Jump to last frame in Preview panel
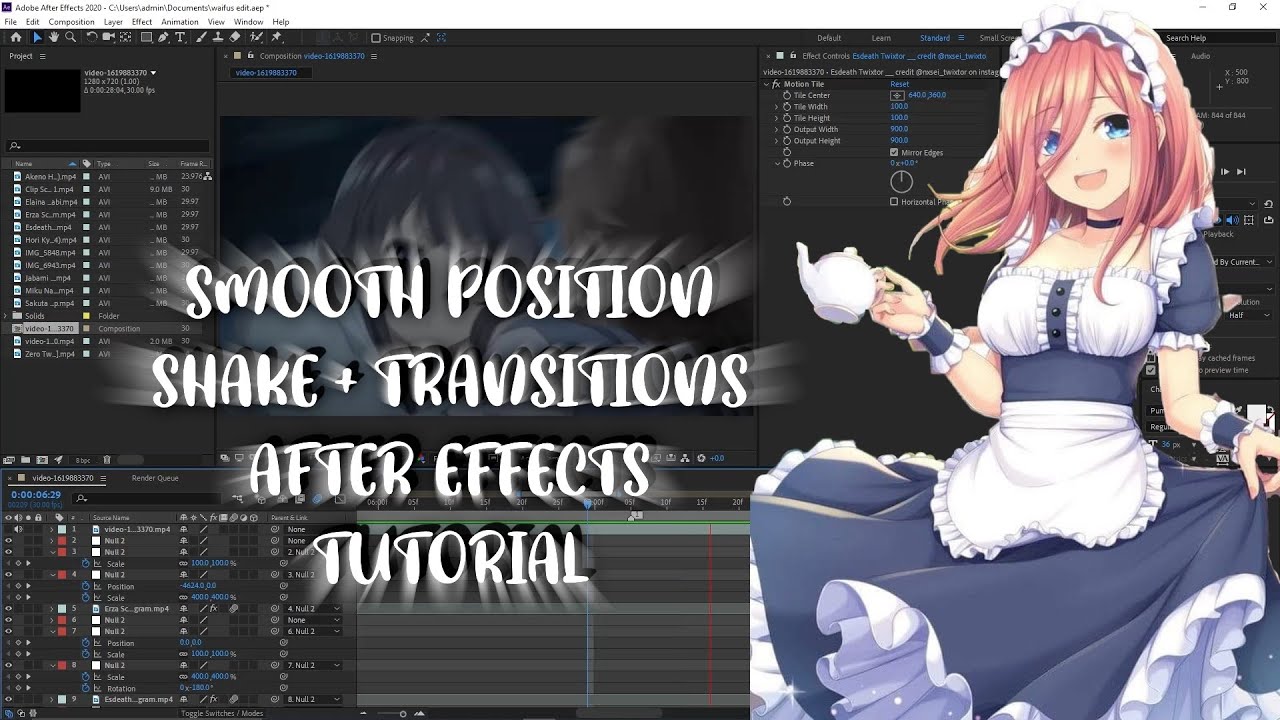Image resolution: width=1280 pixels, height=720 pixels. point(1241,172)
